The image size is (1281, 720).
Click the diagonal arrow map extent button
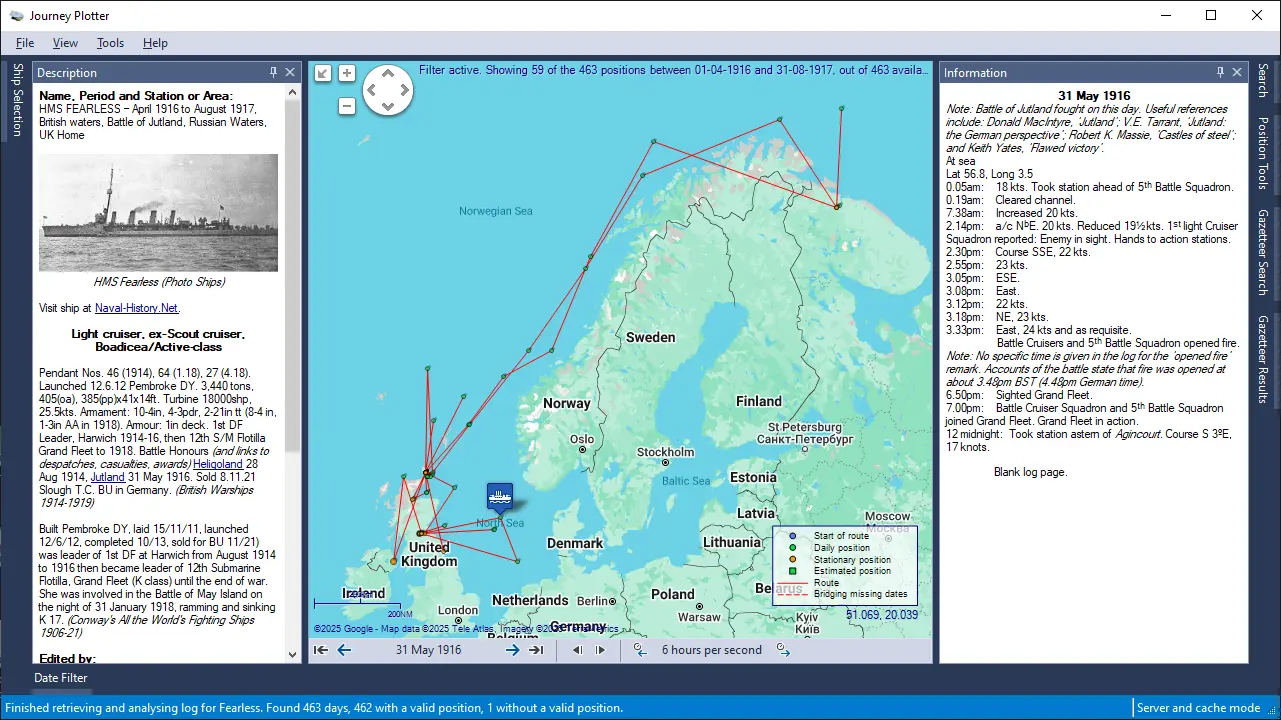[x=323, y=73]
